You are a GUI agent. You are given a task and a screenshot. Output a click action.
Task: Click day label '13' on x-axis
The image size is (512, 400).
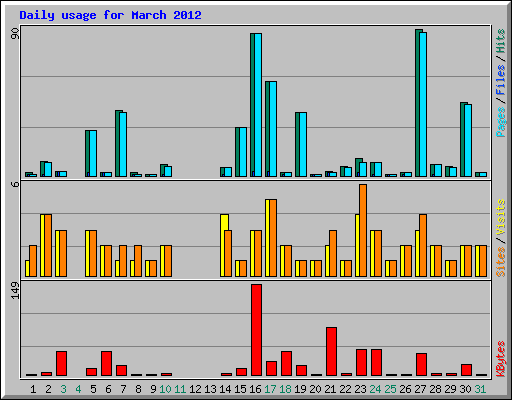210,389
